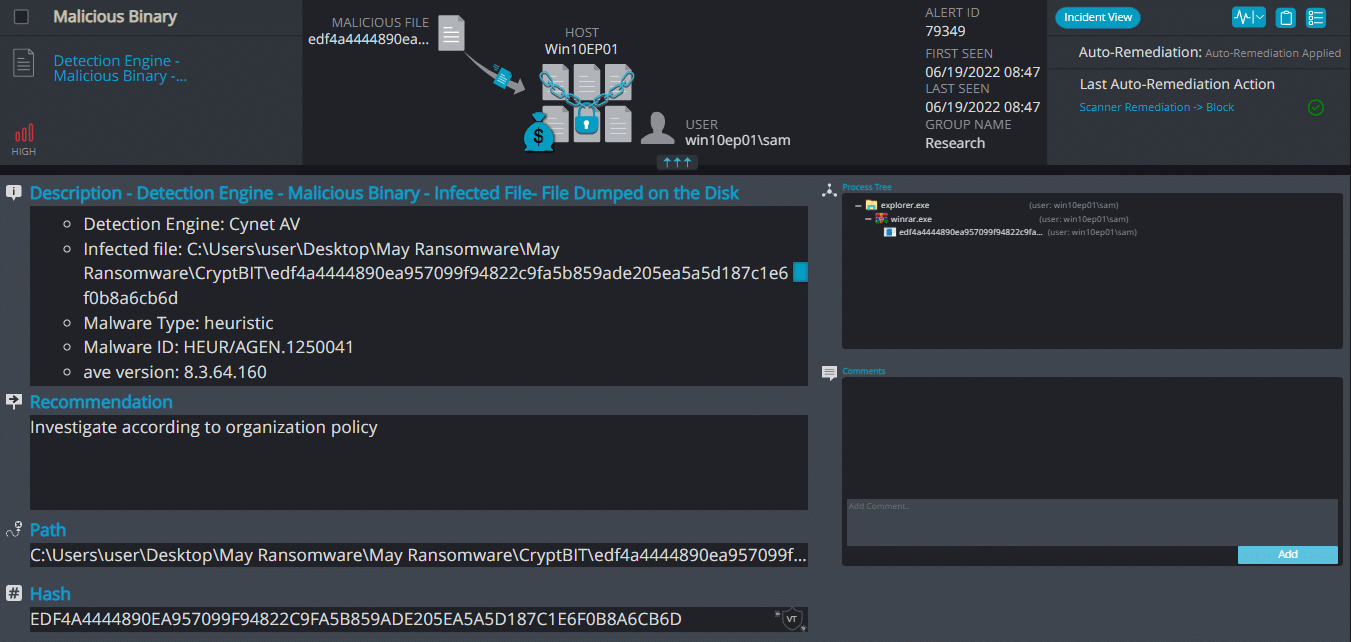The width and height of the screenshot is (1351, 642).
Task: Click the Auto-Remediation Applied status text
Action: pos(1273,53)
